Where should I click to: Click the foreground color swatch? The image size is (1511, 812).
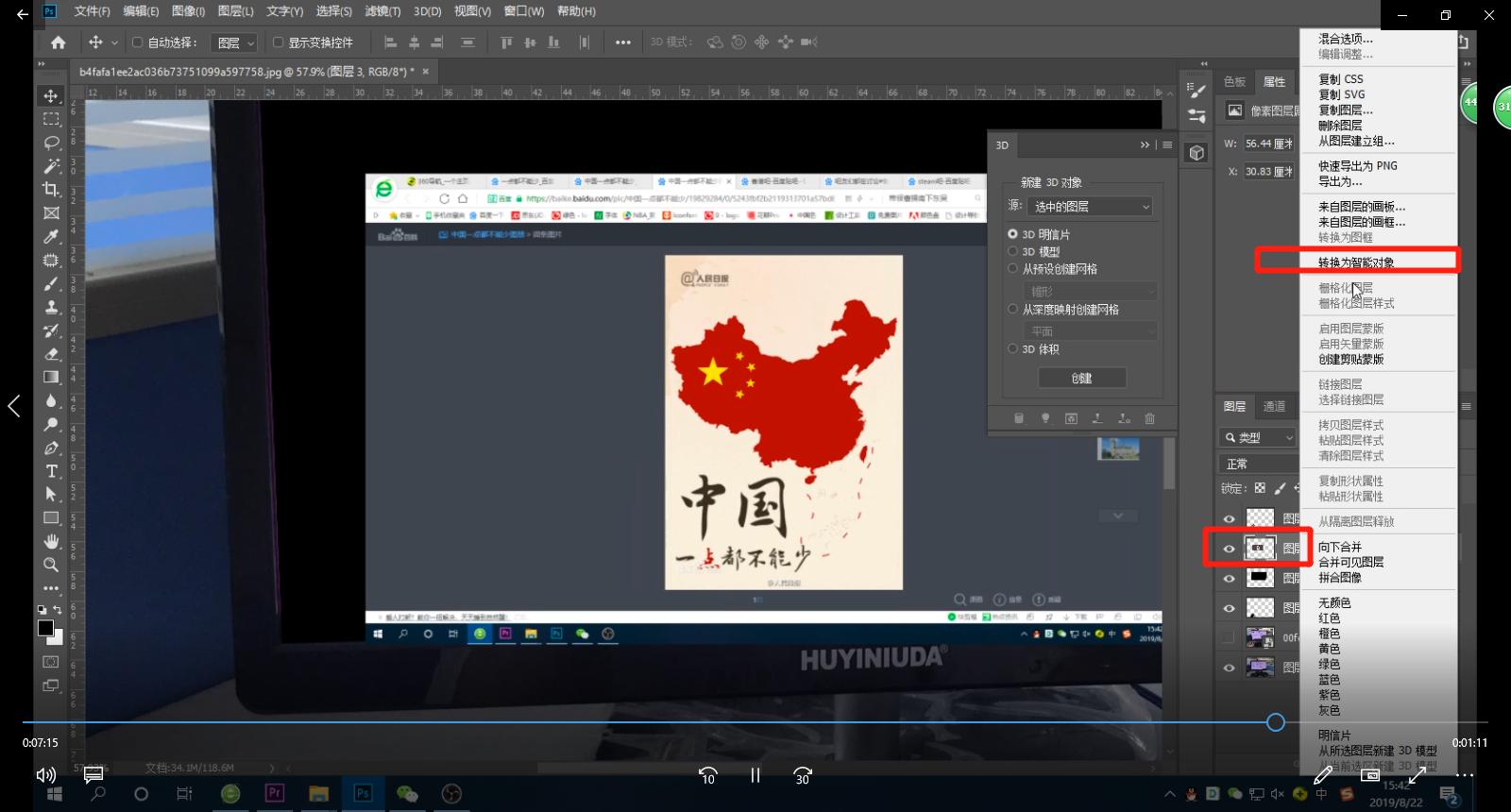45,628
